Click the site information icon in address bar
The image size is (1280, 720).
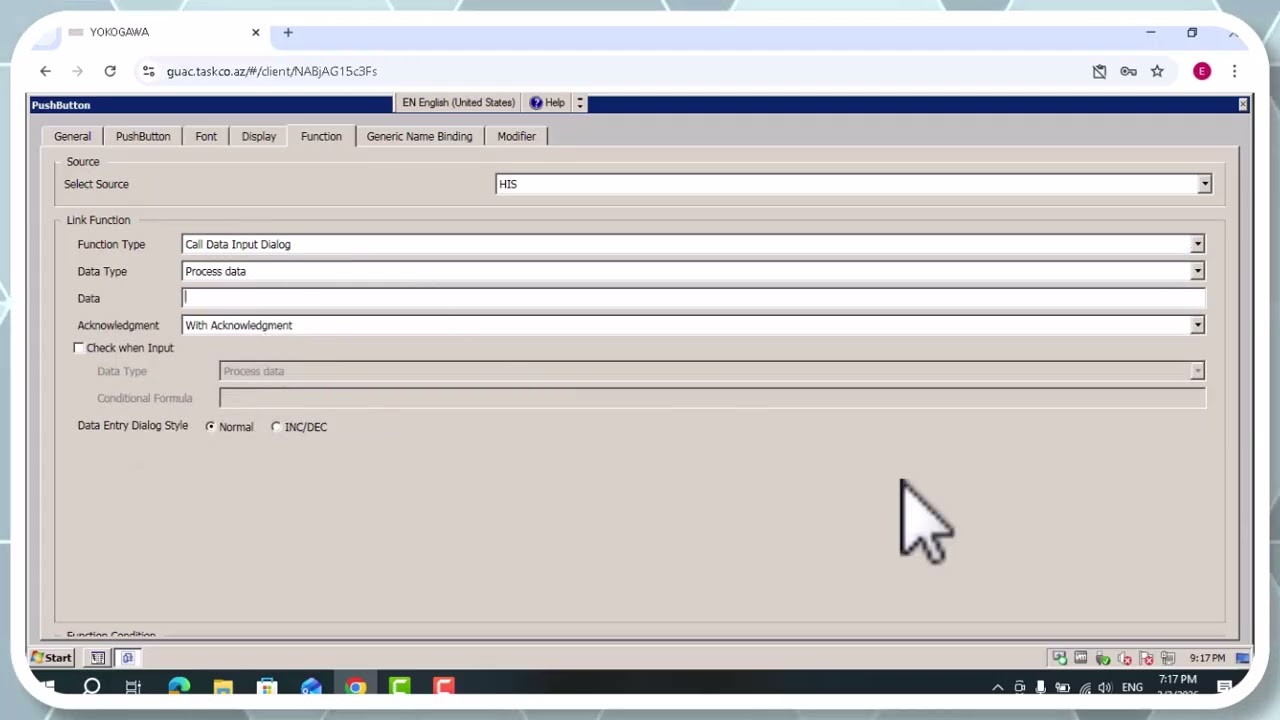click(148, 71)
